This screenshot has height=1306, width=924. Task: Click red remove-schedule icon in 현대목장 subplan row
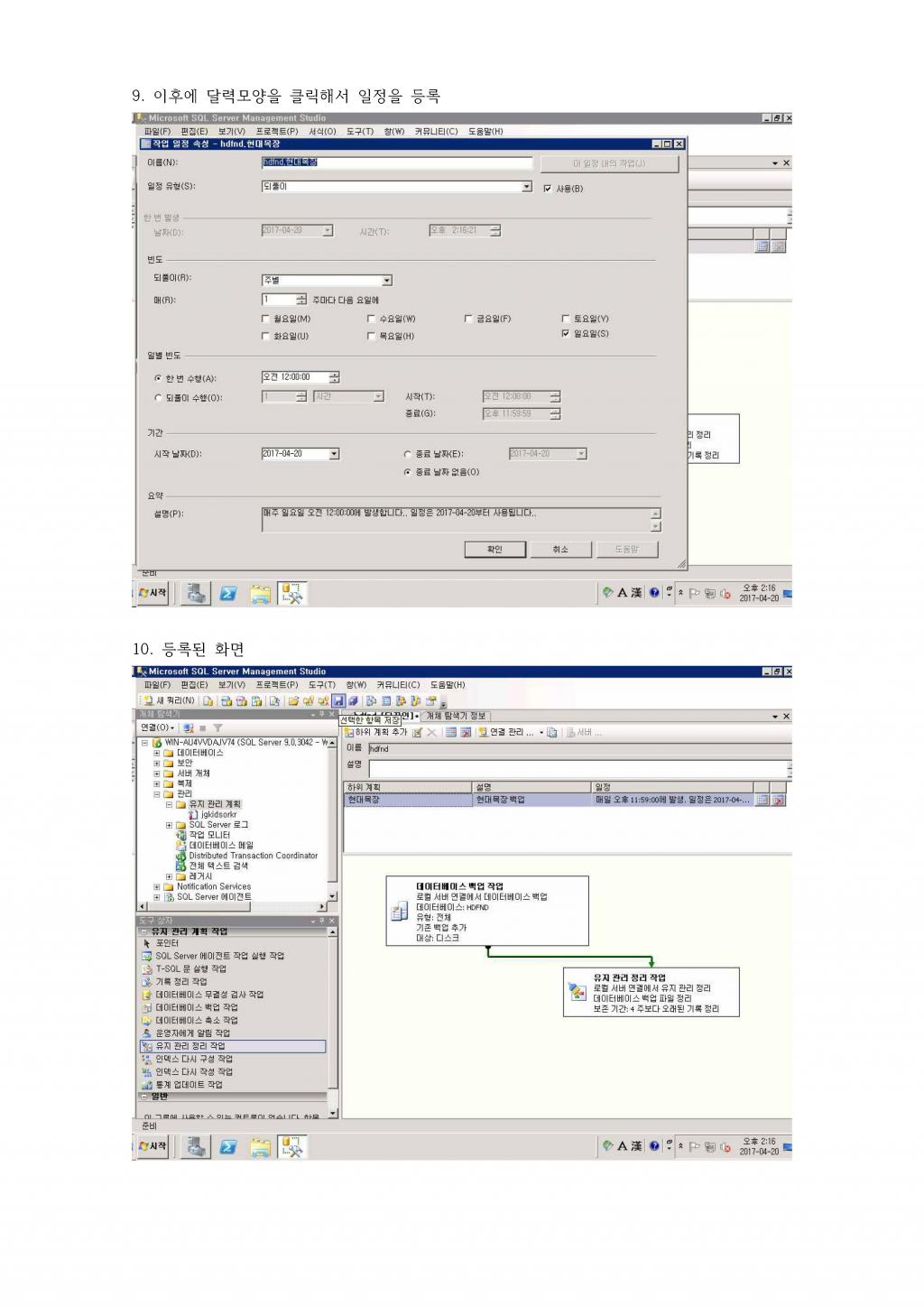[x=779, y=800]
